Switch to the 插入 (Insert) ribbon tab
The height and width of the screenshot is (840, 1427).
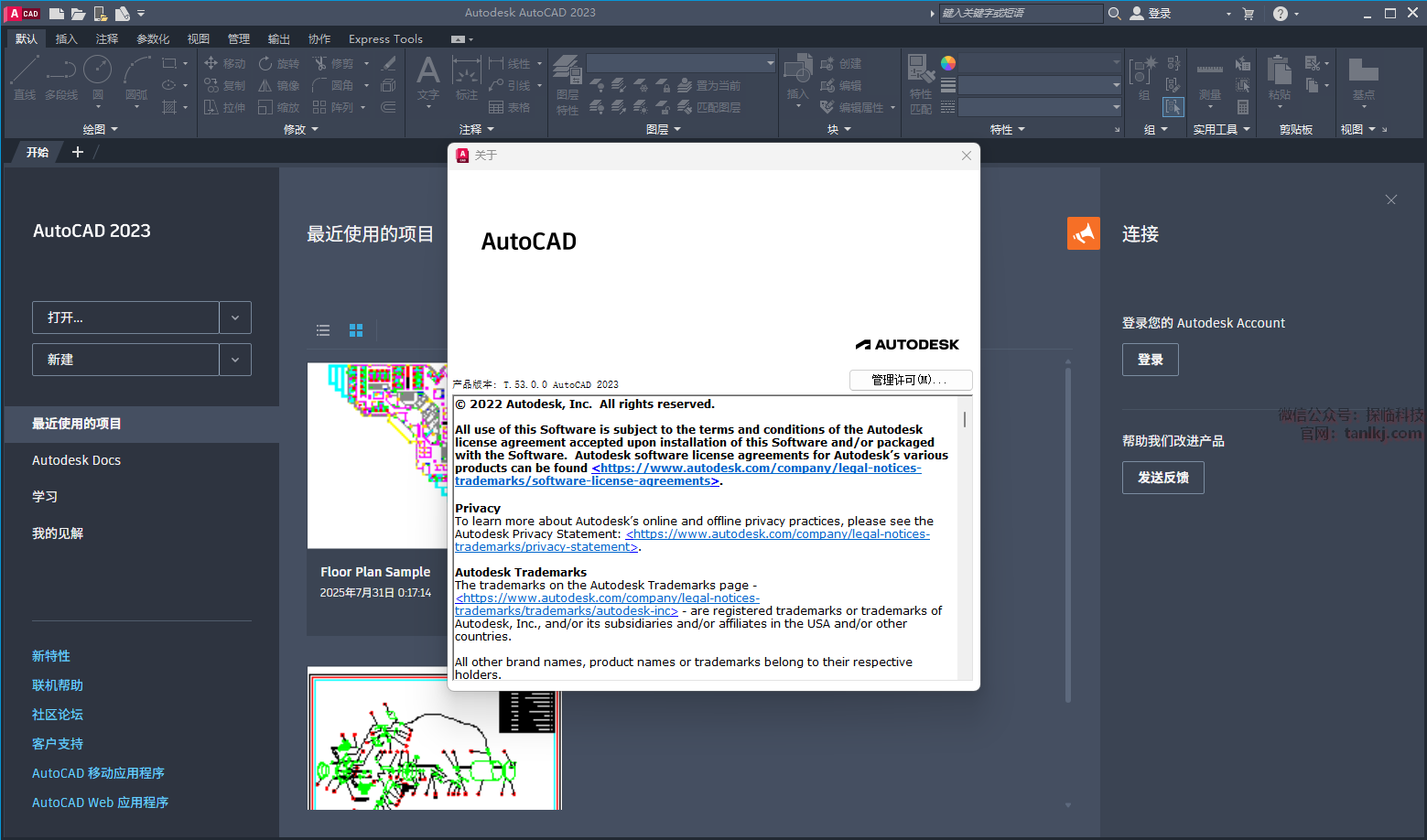click(67, 38)
